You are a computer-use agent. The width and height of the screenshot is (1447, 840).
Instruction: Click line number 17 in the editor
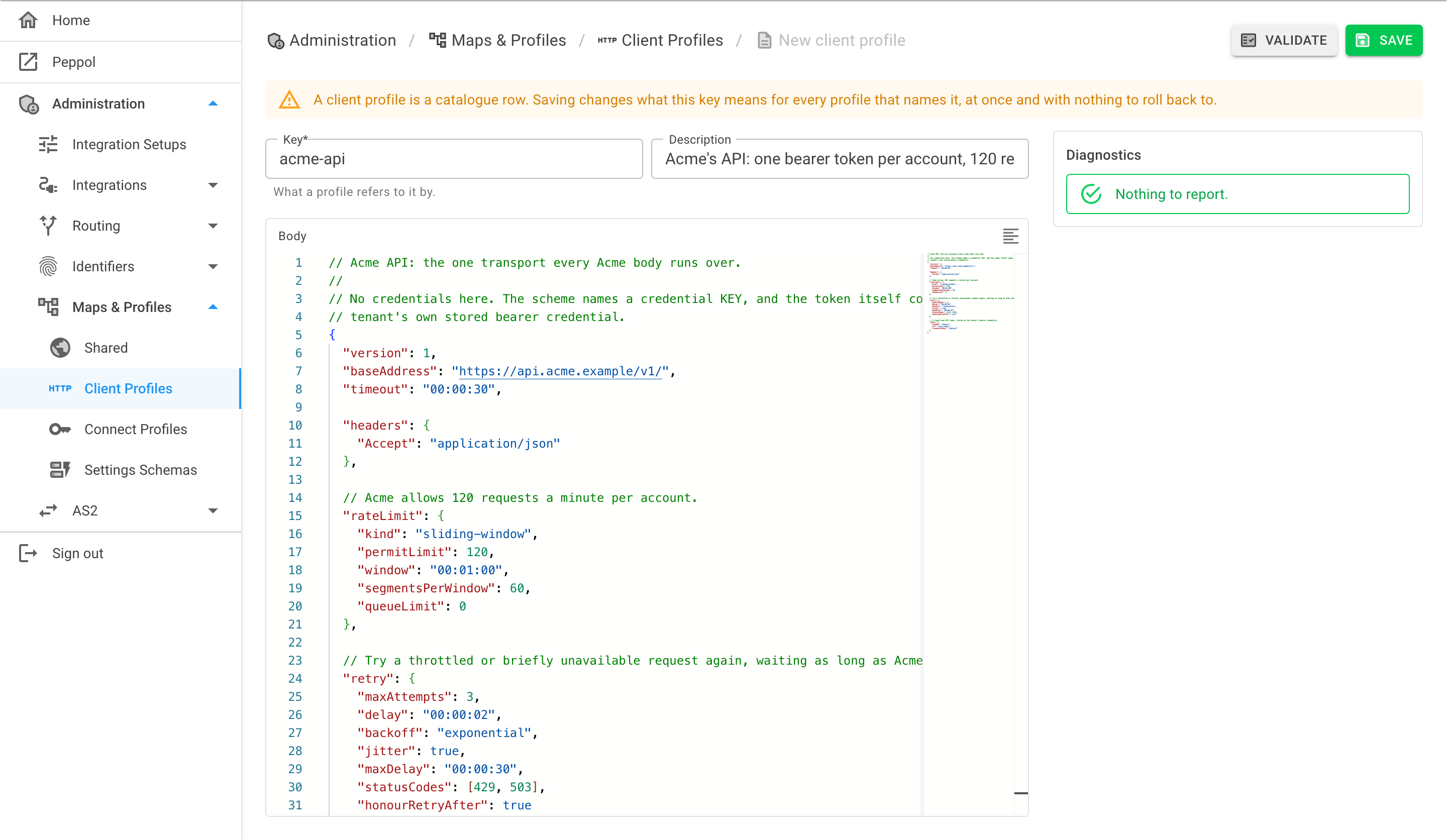295,552
